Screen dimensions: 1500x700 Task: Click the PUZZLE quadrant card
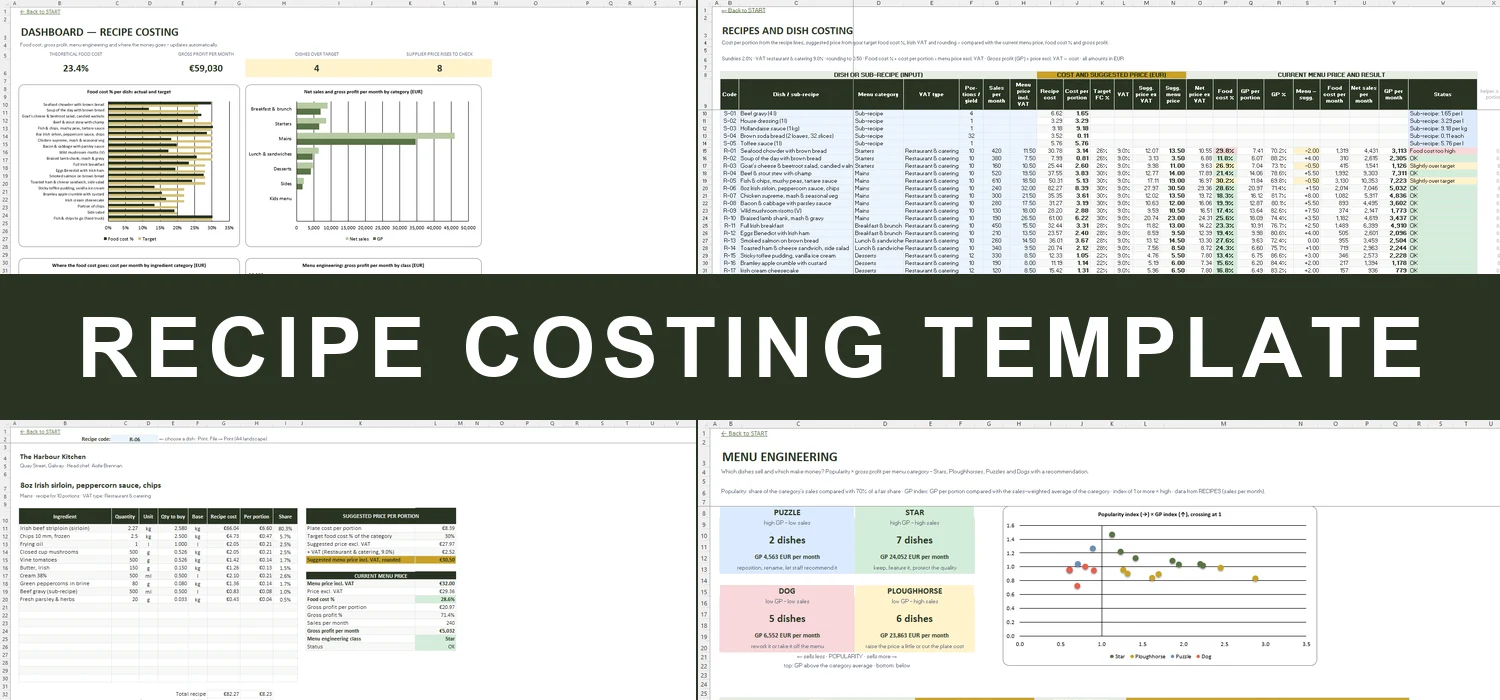(x=787, y=540)
